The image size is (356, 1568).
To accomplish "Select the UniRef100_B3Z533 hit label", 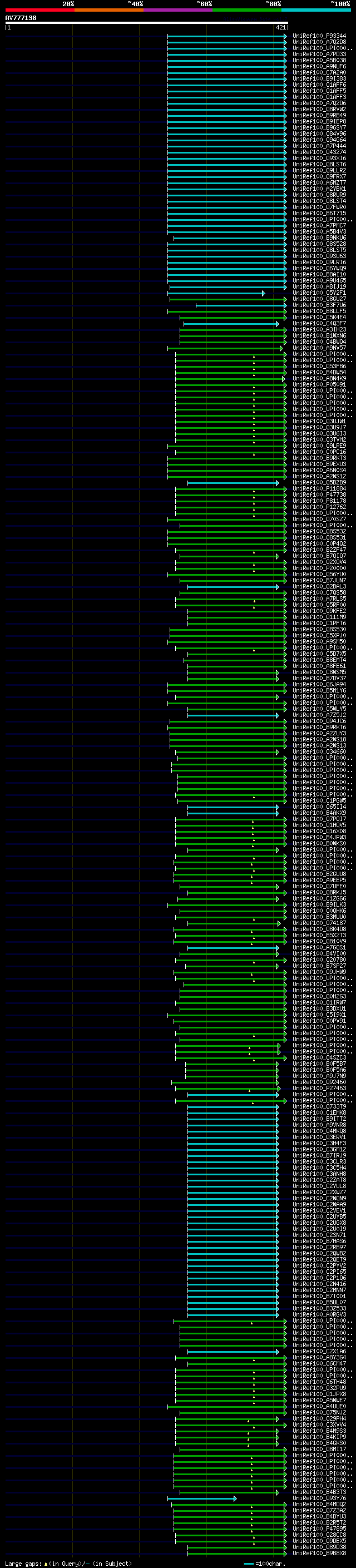I will 319,1308.
